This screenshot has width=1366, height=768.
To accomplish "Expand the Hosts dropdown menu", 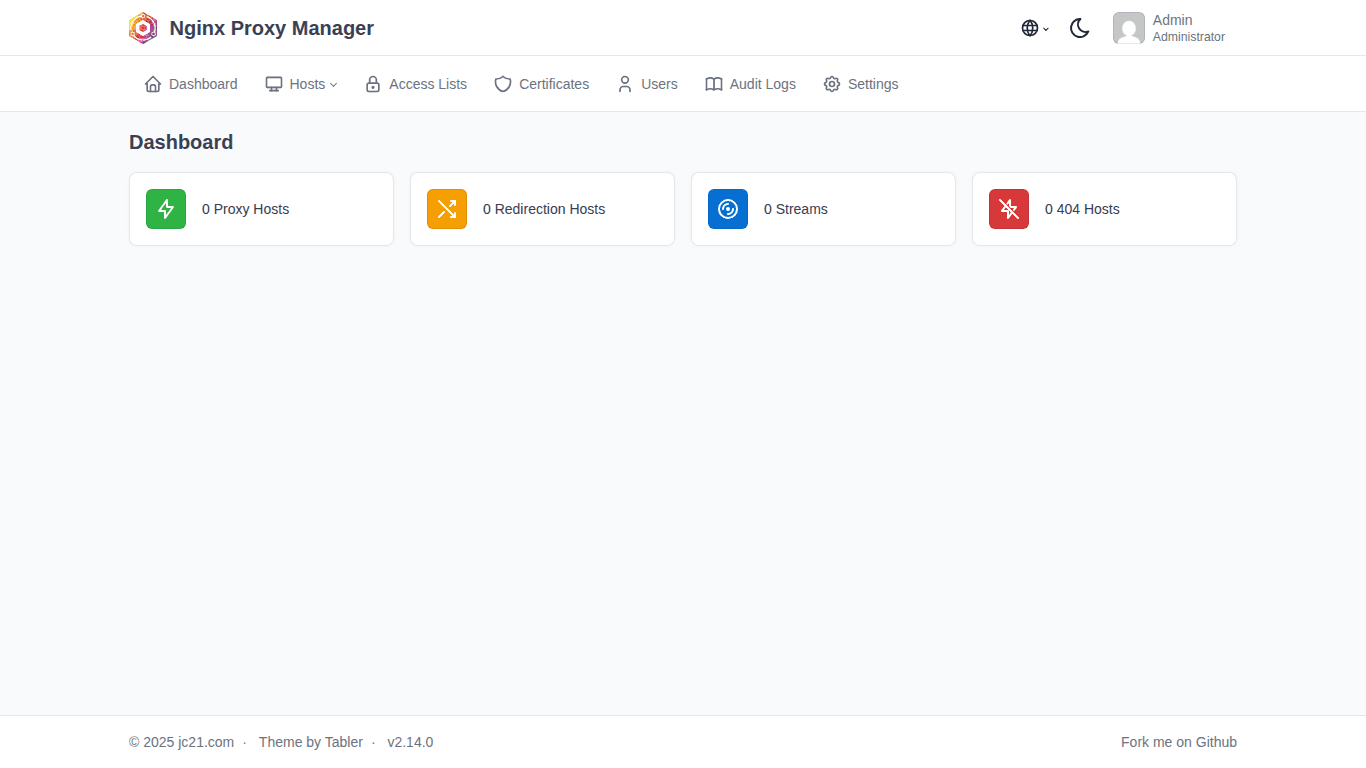I will click(x=301, y=84).
